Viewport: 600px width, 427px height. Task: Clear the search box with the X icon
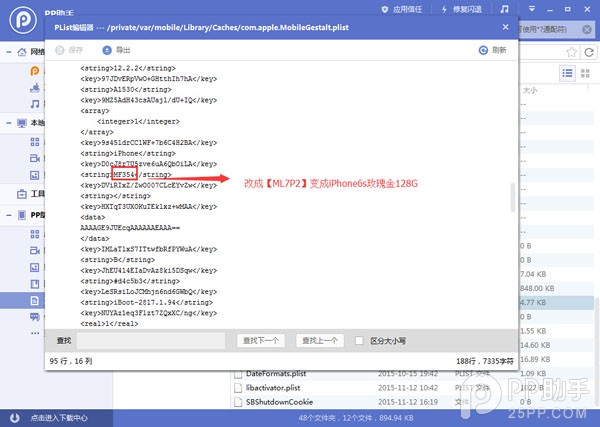pos(587,29)
